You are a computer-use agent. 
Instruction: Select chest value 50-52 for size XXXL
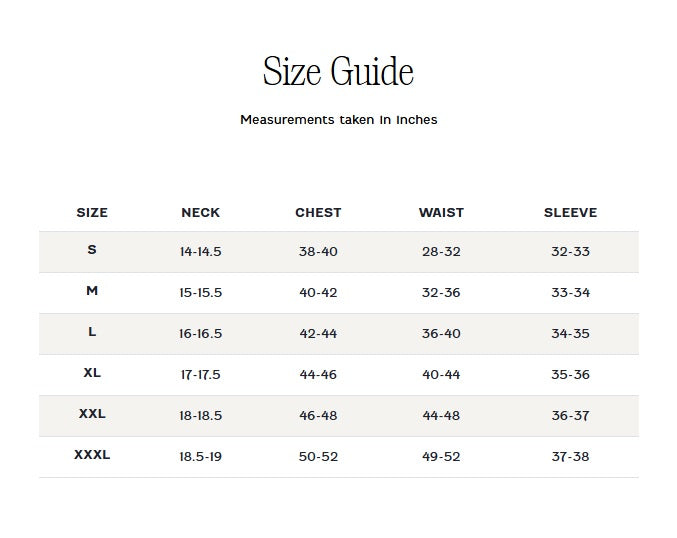[318, 457]
